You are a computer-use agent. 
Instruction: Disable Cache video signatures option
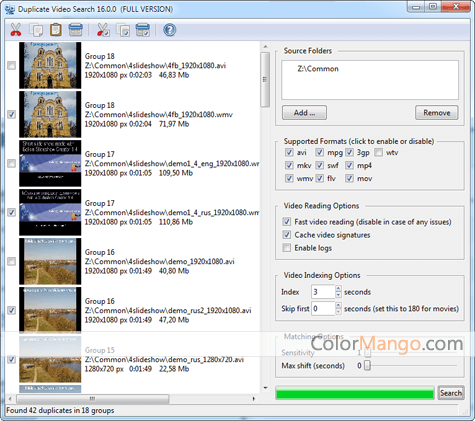point(287,235)
